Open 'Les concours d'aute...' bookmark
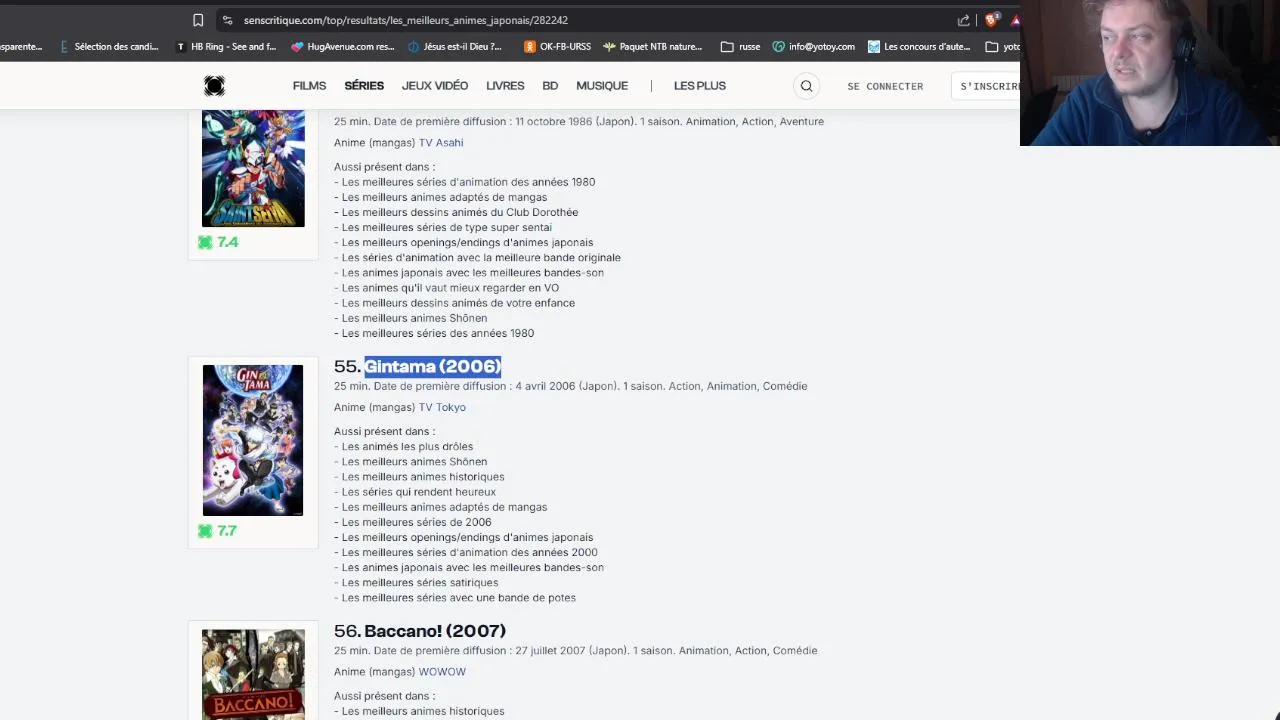Viewport: 1280px width, 720px height. (919, 46)
